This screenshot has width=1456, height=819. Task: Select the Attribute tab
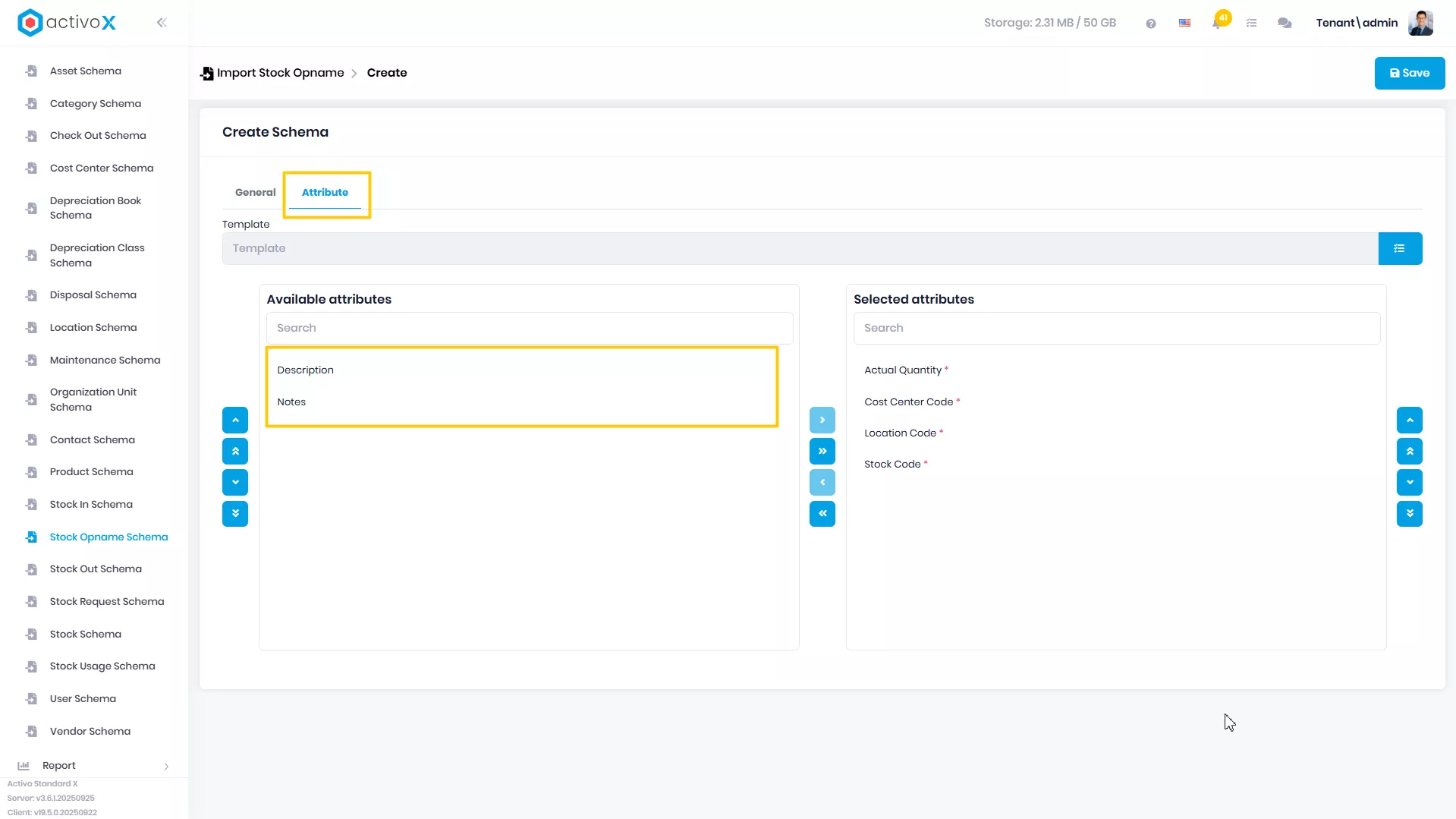325,192
